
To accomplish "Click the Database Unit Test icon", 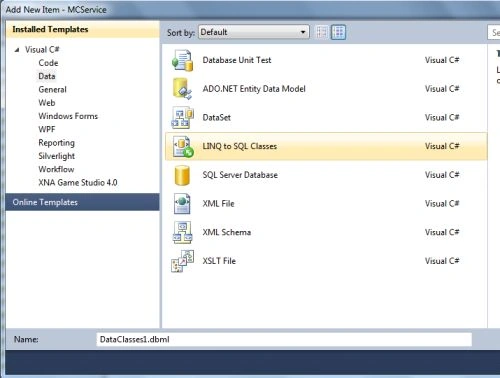I will [x=182, y=60].
